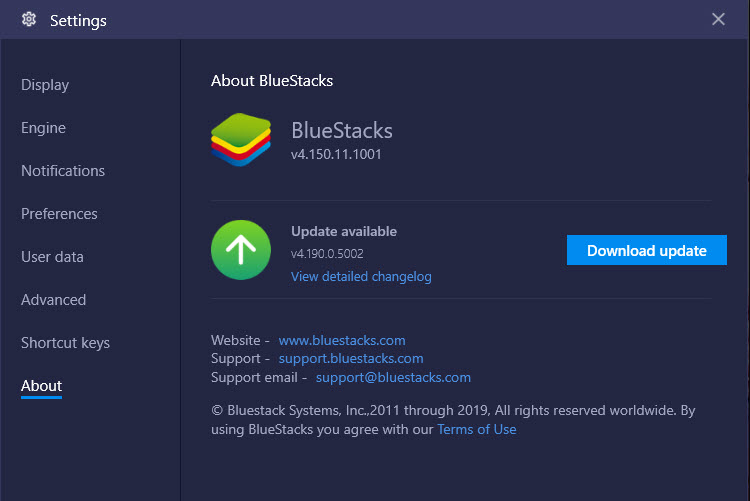Click the Settings title text
This screenshot has width=750, height=501.
click(78, 21)
